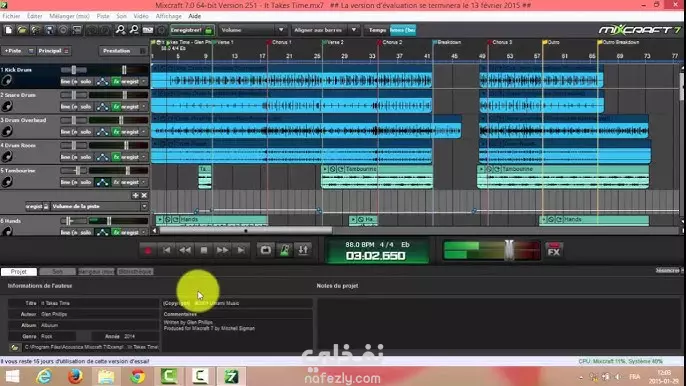Open arm dropdown arrow on Tambourine track

tap(144, 182)
